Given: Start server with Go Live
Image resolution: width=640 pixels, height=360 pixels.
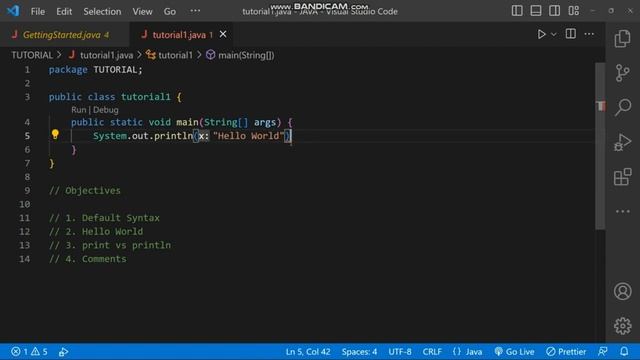Looking at the screenshot, I should [514, 351].
